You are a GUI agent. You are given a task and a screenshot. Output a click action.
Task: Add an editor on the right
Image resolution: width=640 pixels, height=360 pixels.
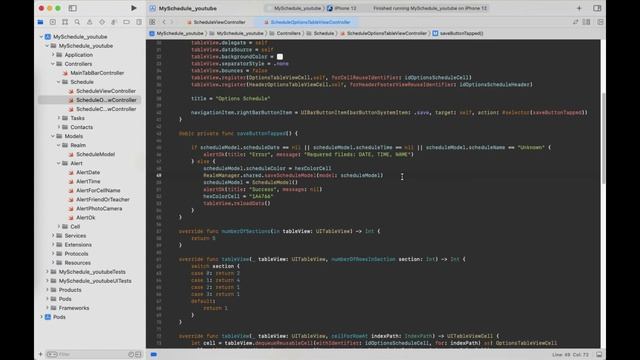click(600, 22)
